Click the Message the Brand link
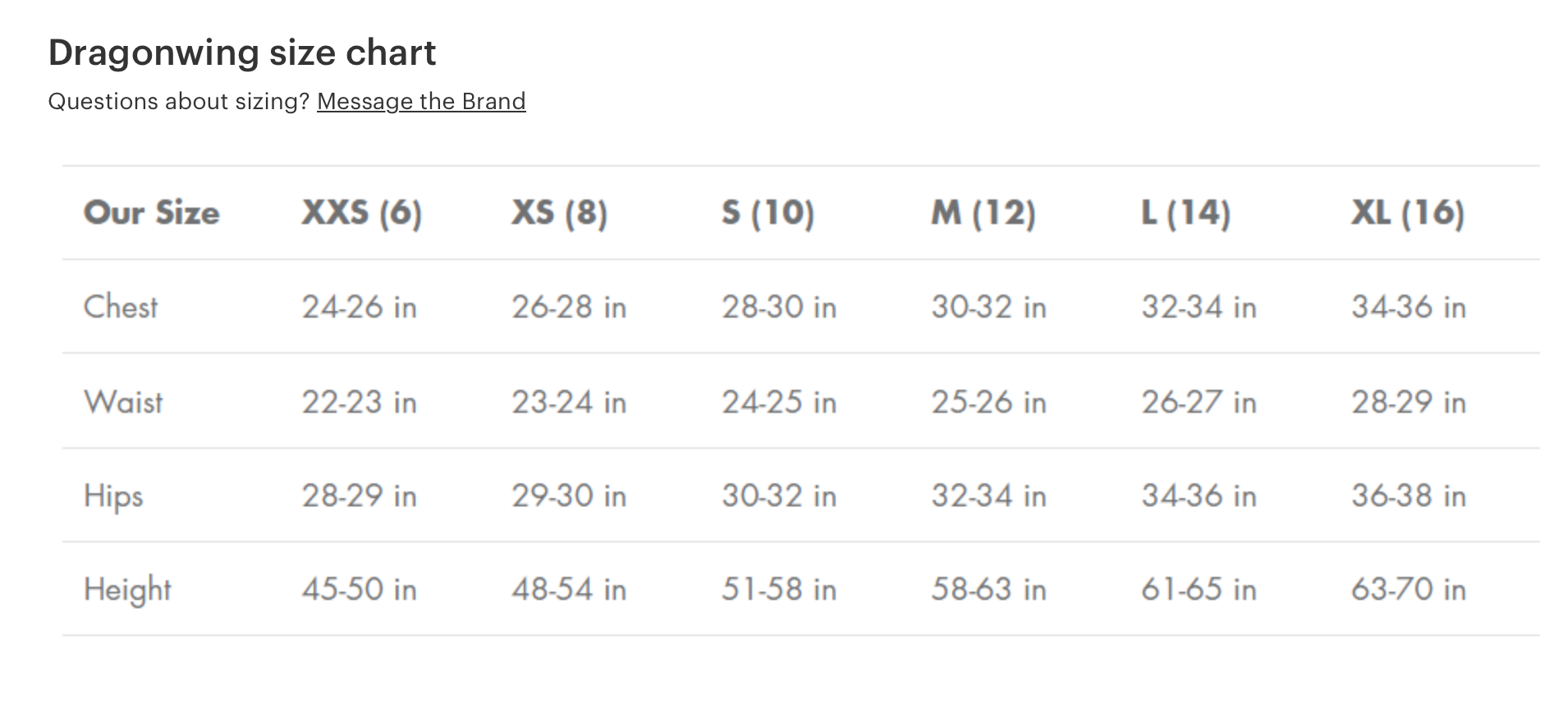 point(421,101)
